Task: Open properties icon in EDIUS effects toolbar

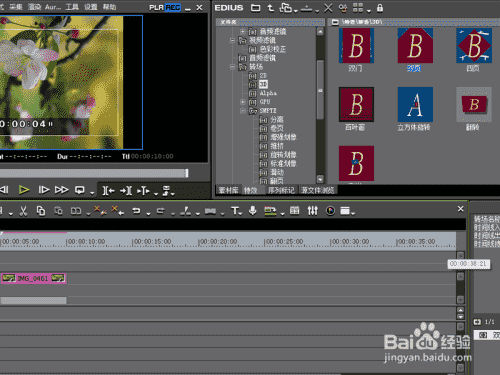Action: (343, 8)
